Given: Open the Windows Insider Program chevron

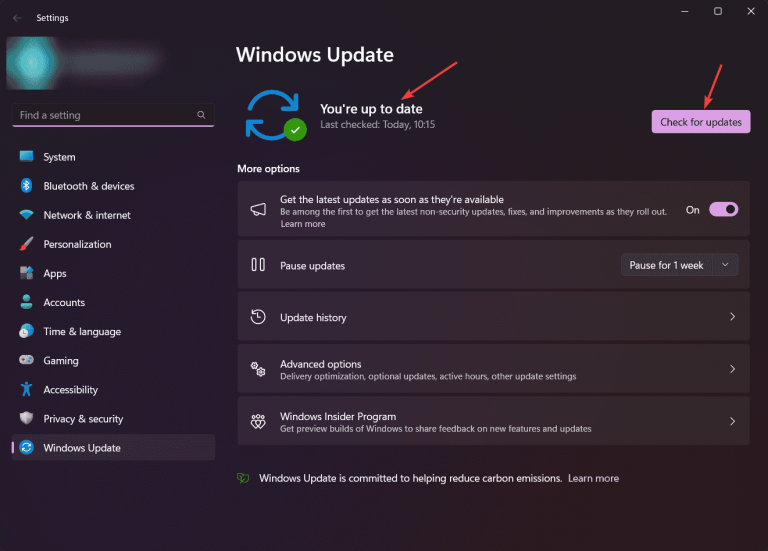Looking at the screenshot, I should [x=732, y=422].
